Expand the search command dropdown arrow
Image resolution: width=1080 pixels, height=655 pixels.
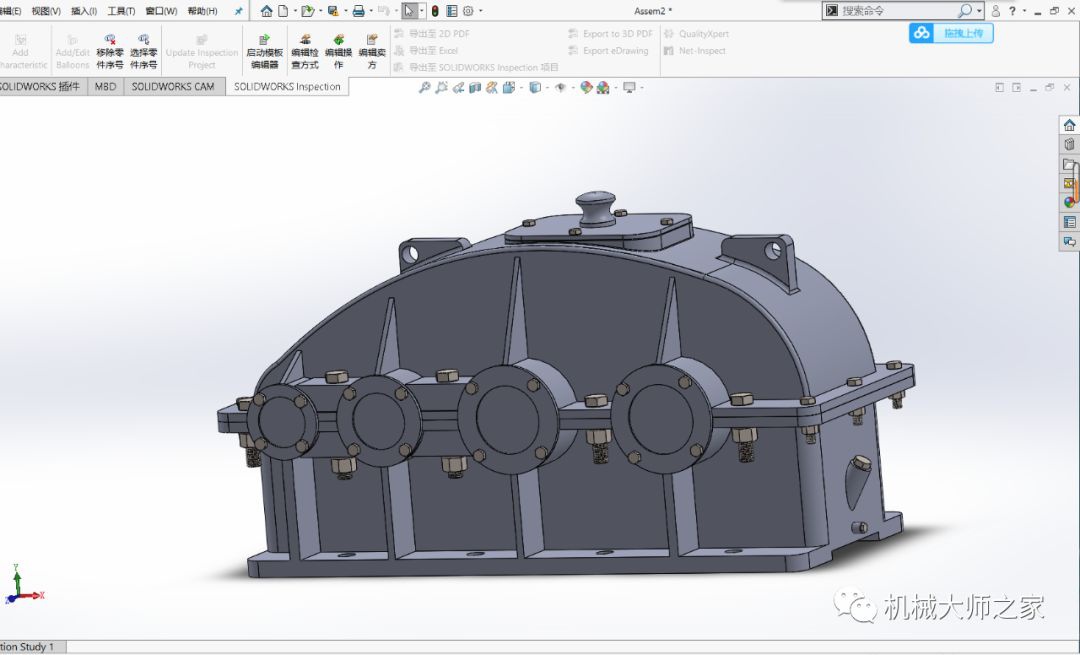coord(979,11)
